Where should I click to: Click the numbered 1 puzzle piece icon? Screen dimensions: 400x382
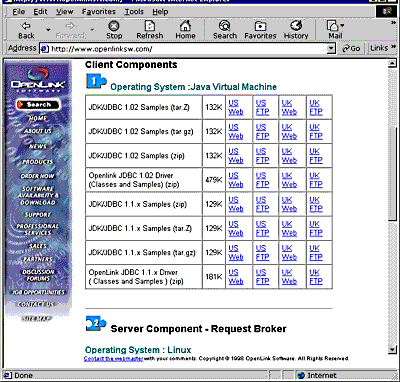click(96, 81)
